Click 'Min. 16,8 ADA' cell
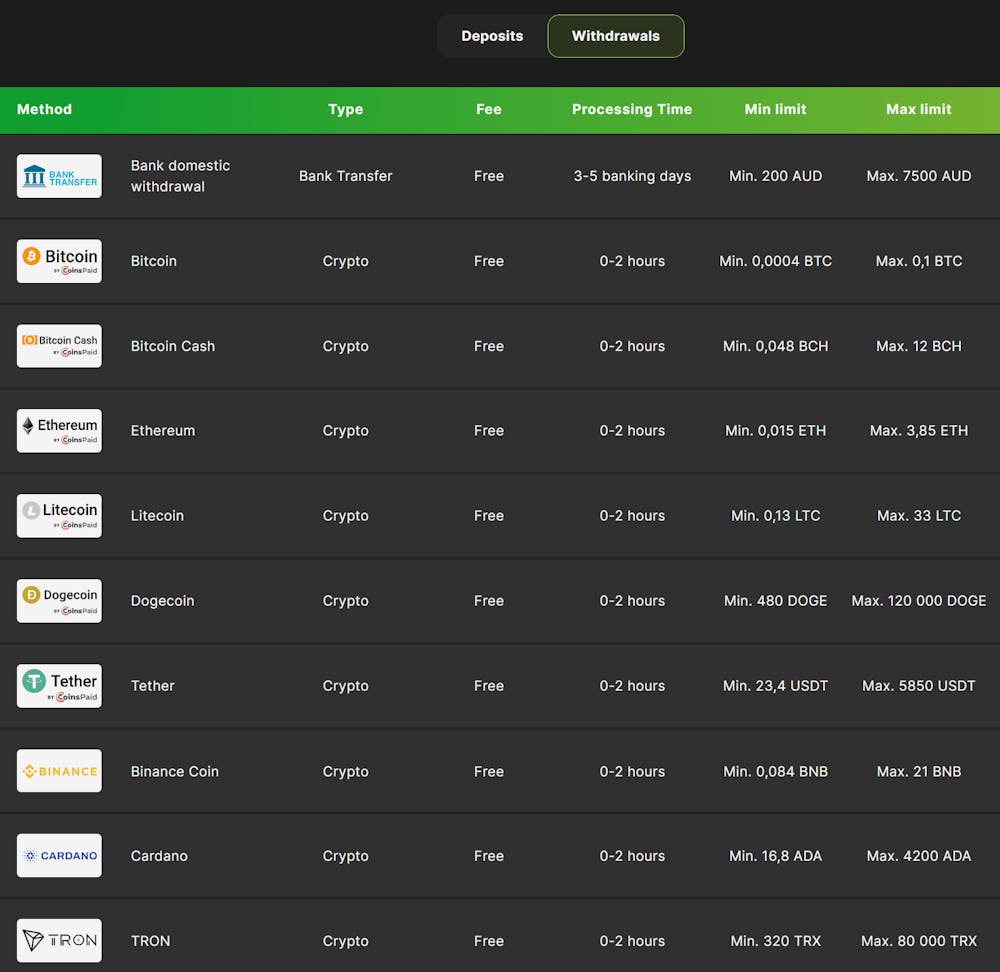This screenshot has height=972, width=1000. coord(776,856)
